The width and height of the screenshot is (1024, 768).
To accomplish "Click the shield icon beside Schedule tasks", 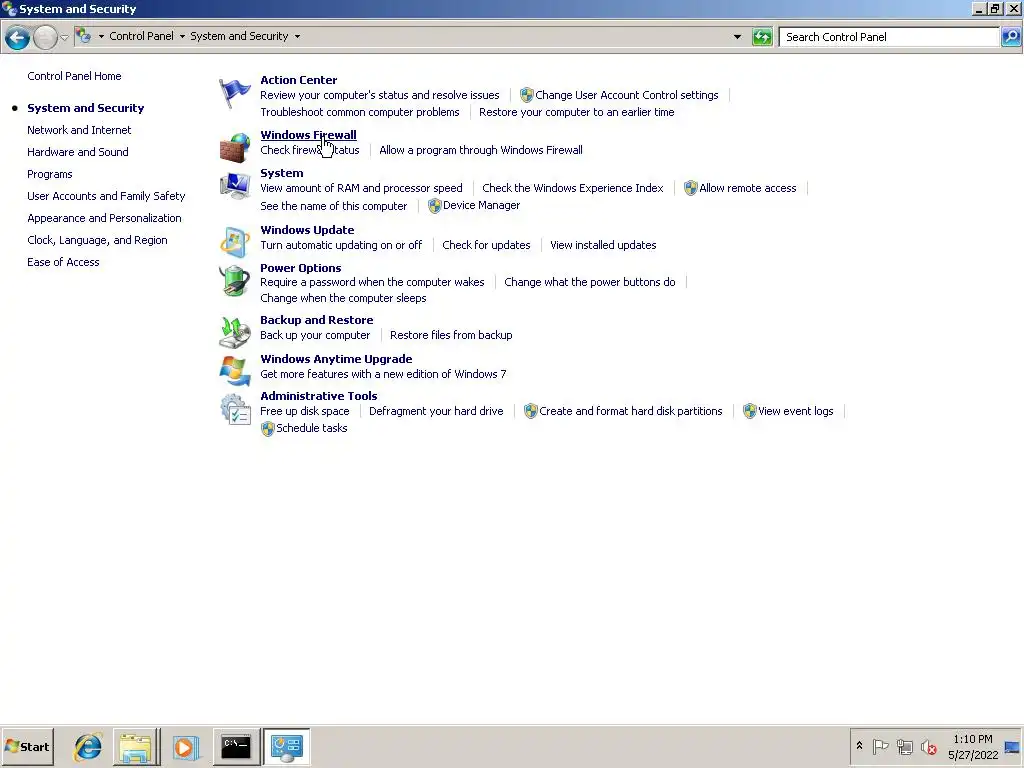I will click(x=267, y=428).
